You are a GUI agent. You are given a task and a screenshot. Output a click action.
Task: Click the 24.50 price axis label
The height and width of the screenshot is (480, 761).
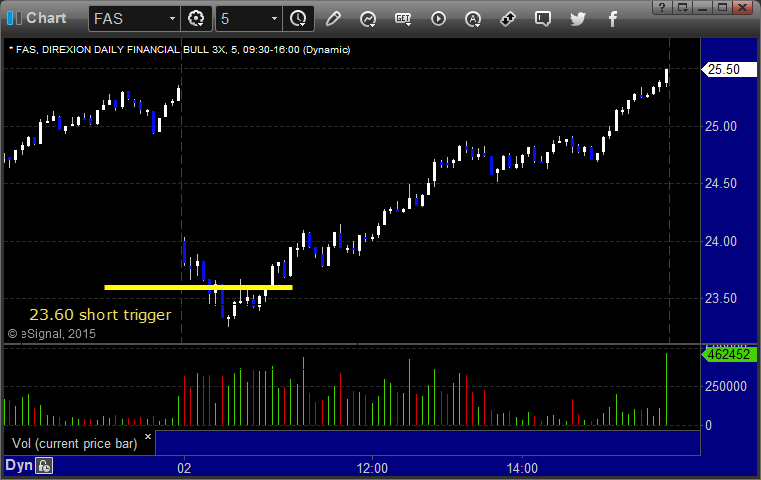point(721,183)
